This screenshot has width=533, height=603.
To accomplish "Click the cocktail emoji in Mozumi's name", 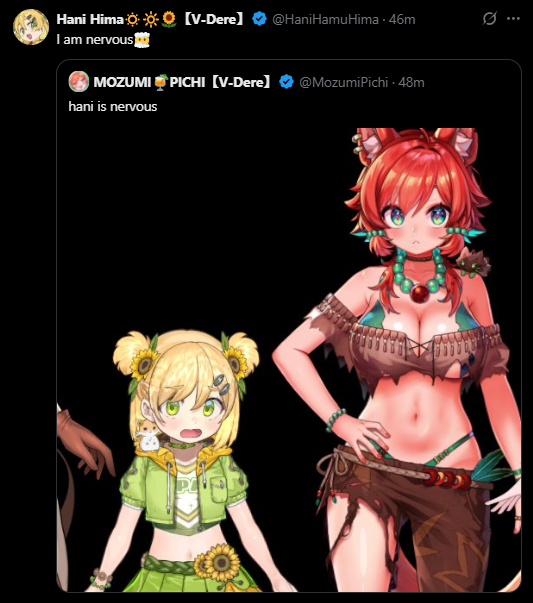I will [x=160, y=82].
